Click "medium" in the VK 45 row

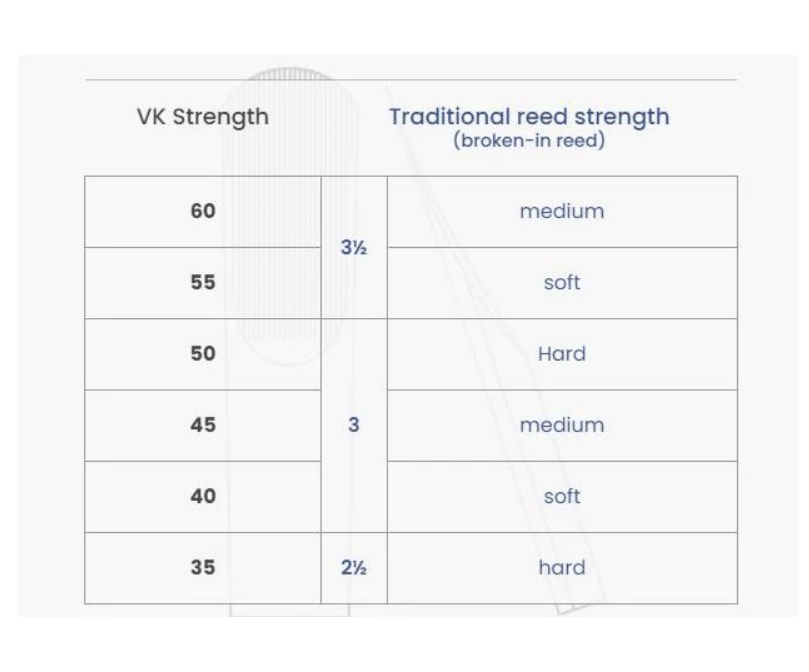coord(562,425)
